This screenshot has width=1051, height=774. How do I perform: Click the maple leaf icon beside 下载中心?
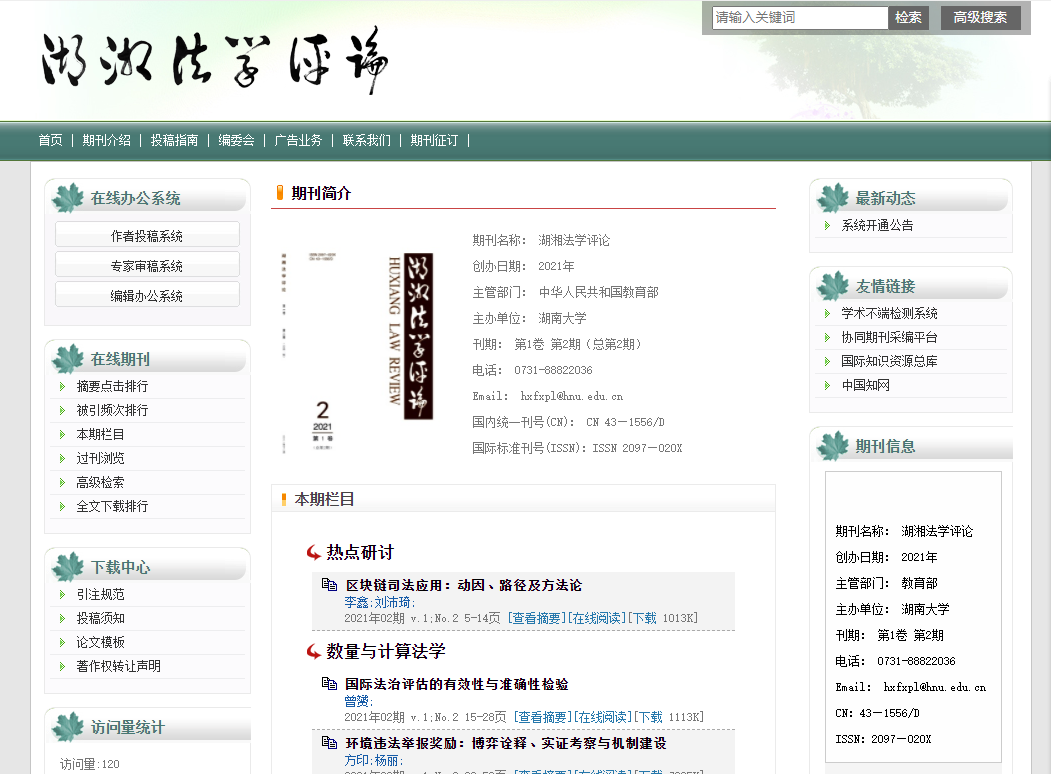coord(68,567)
